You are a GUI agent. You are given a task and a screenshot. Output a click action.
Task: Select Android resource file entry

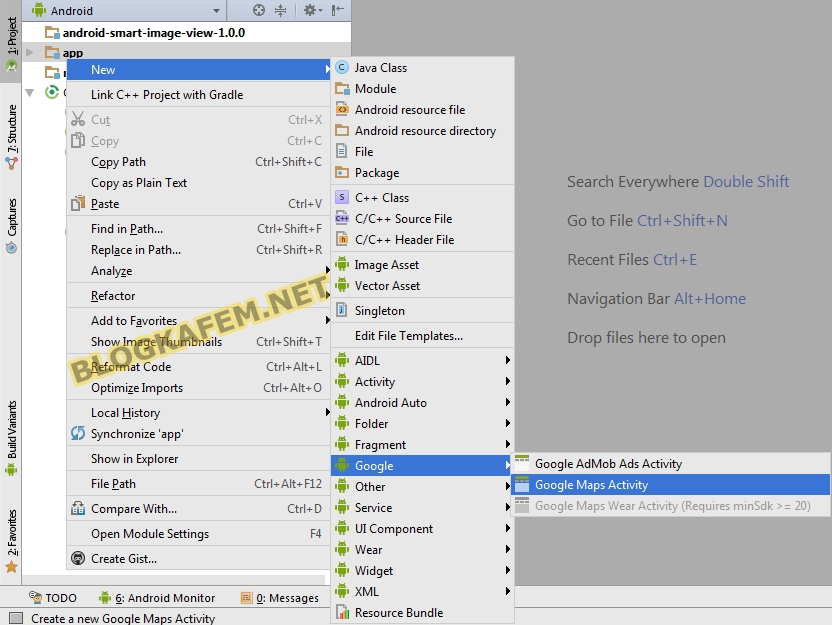click(x=422, y=110)
